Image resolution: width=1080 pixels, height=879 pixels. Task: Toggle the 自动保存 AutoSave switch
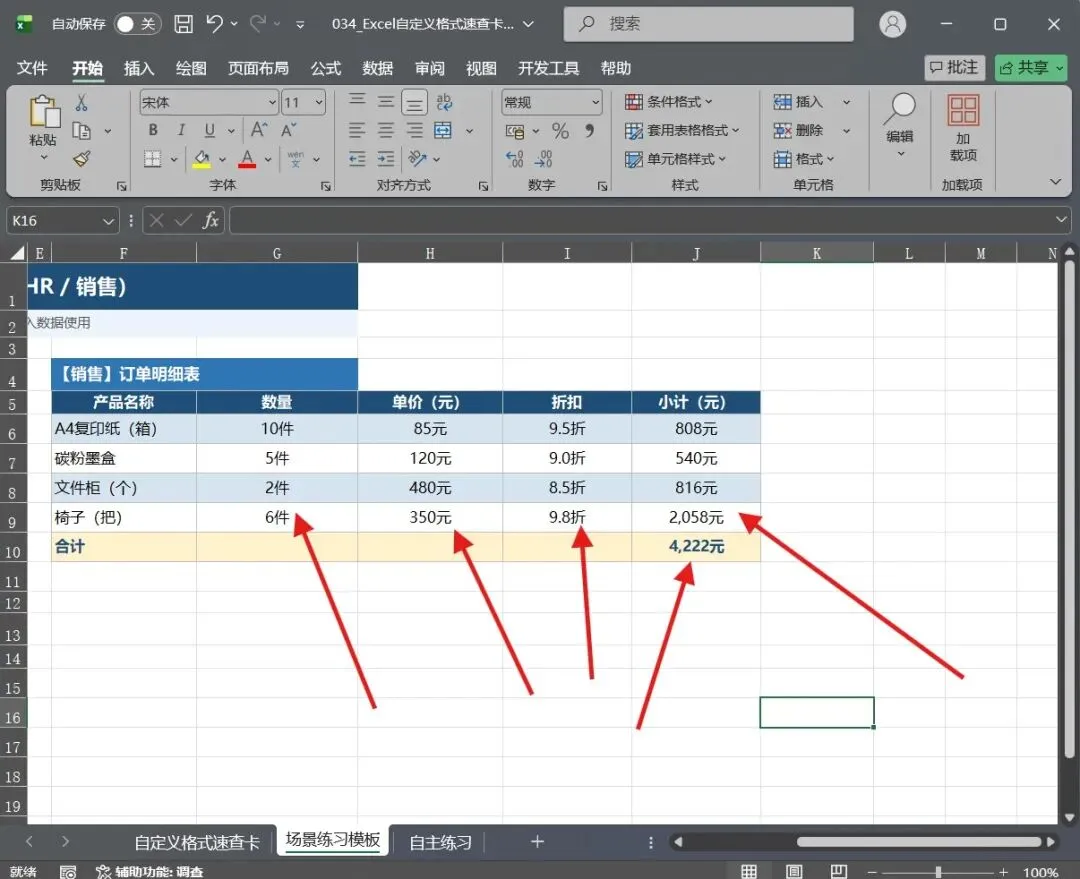tap(136, 24)
